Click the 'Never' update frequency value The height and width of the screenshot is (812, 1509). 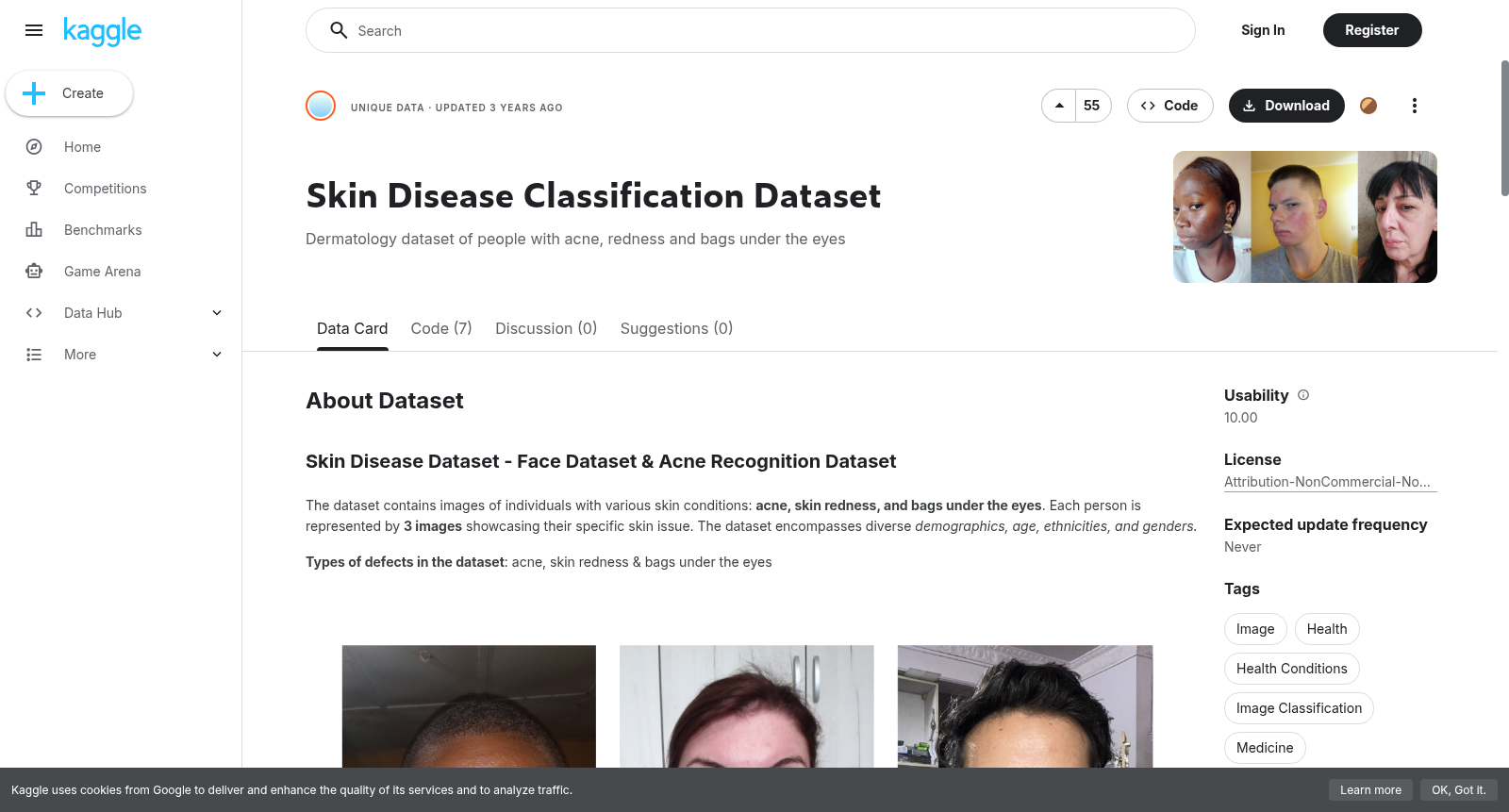[1242, 547]
